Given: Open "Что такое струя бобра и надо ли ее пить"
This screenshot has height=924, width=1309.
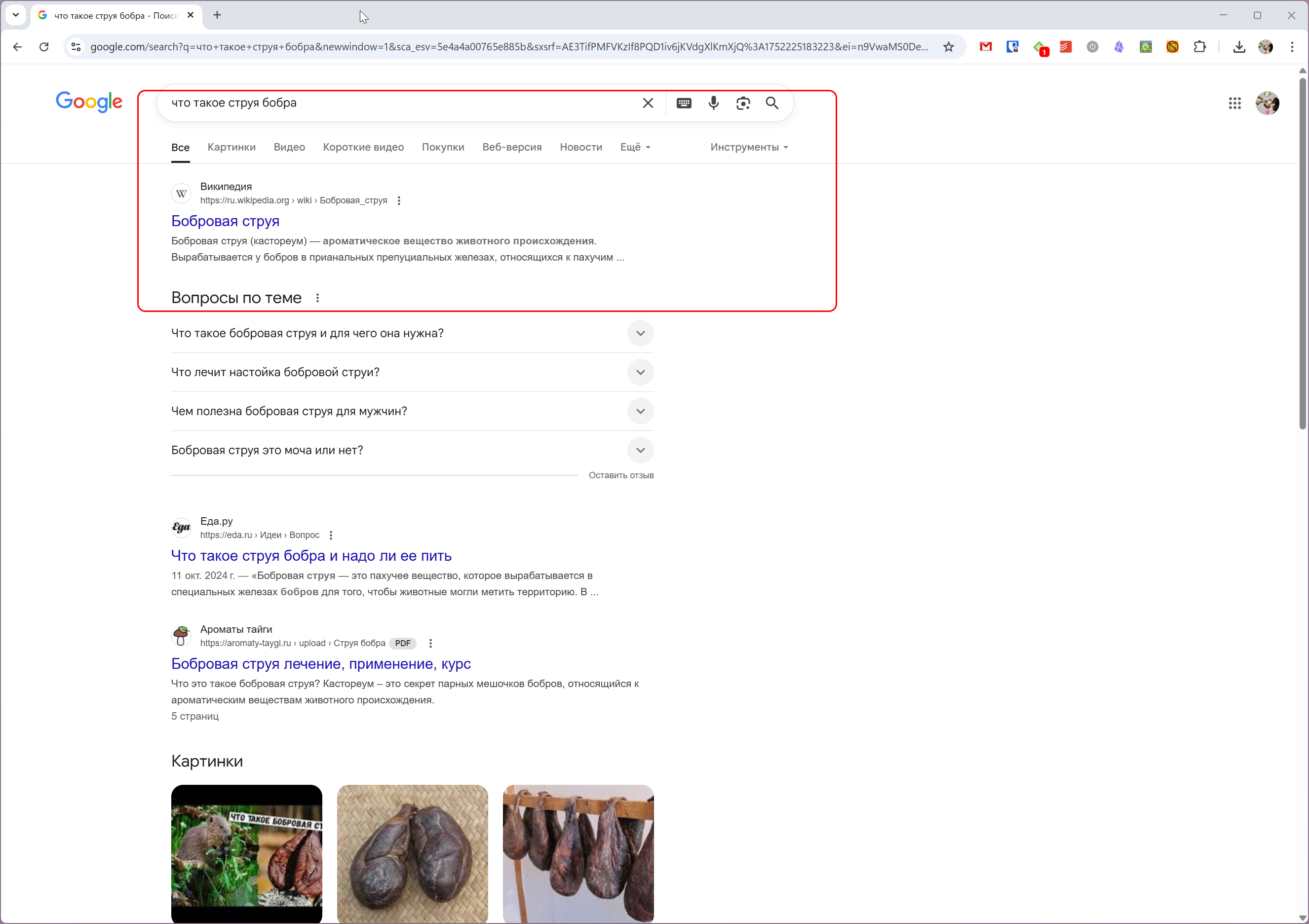Looking at the screenshot, I should tap(311, 556).
